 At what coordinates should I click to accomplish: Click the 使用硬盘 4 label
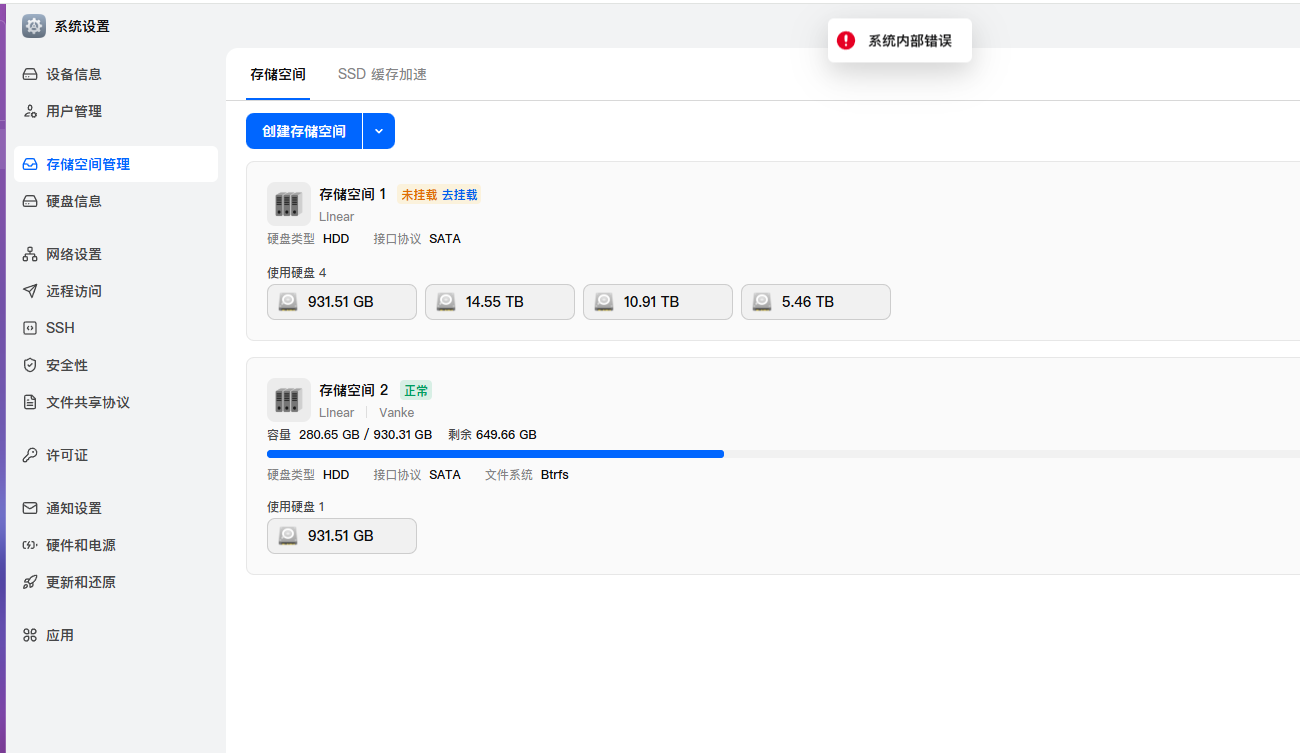click(x=297, y=272)
